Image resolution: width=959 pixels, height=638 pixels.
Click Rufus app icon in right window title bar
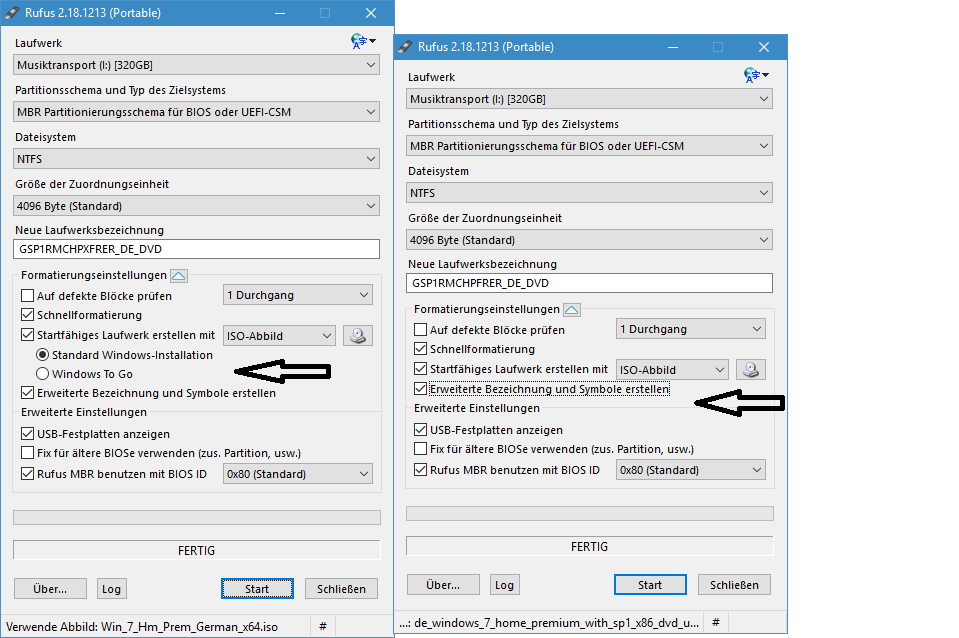click(x=405, y=47)
